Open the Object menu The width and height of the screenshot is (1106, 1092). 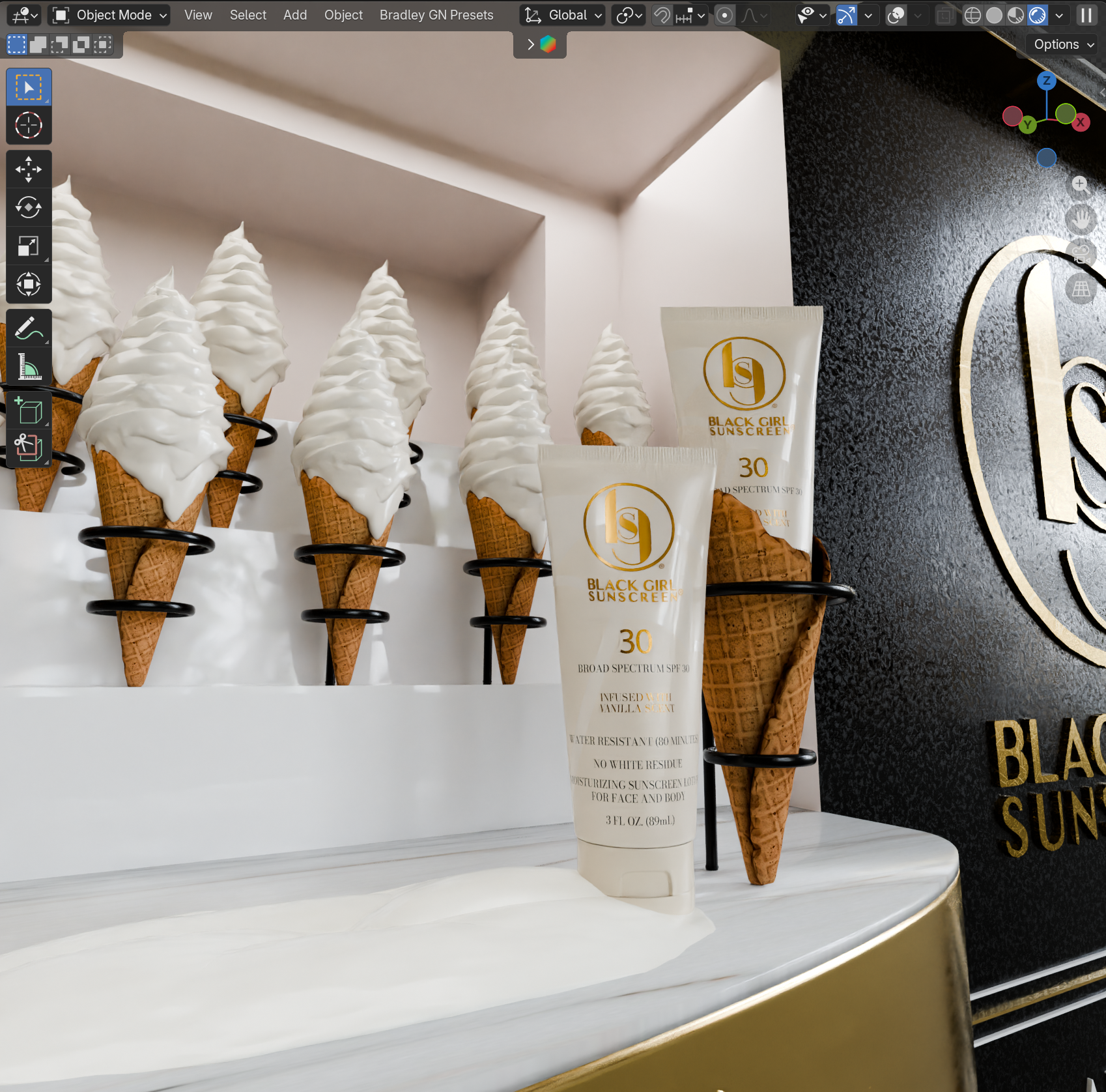coord(344,15)
